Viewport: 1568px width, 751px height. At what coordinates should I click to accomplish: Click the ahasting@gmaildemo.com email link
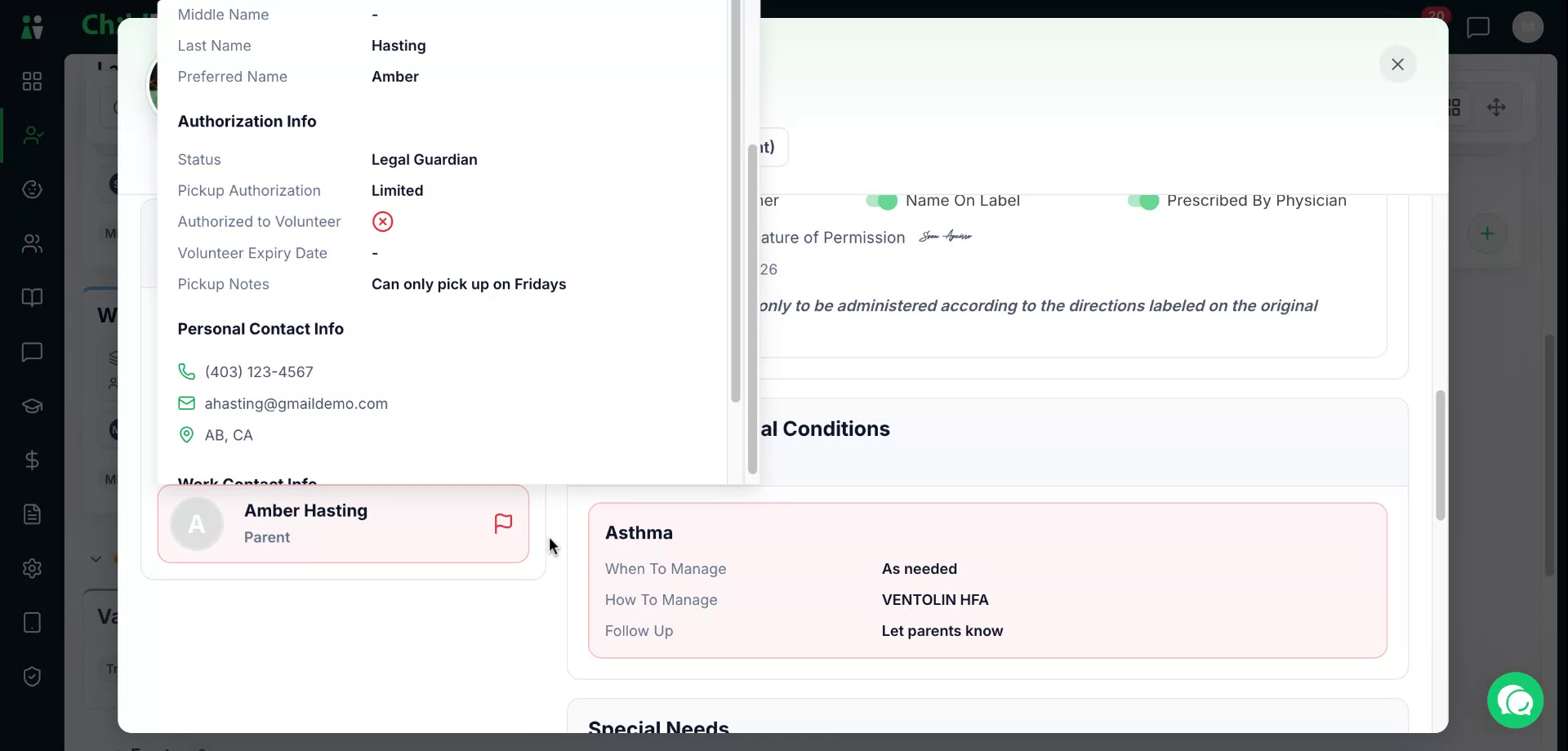pos(296,403)
